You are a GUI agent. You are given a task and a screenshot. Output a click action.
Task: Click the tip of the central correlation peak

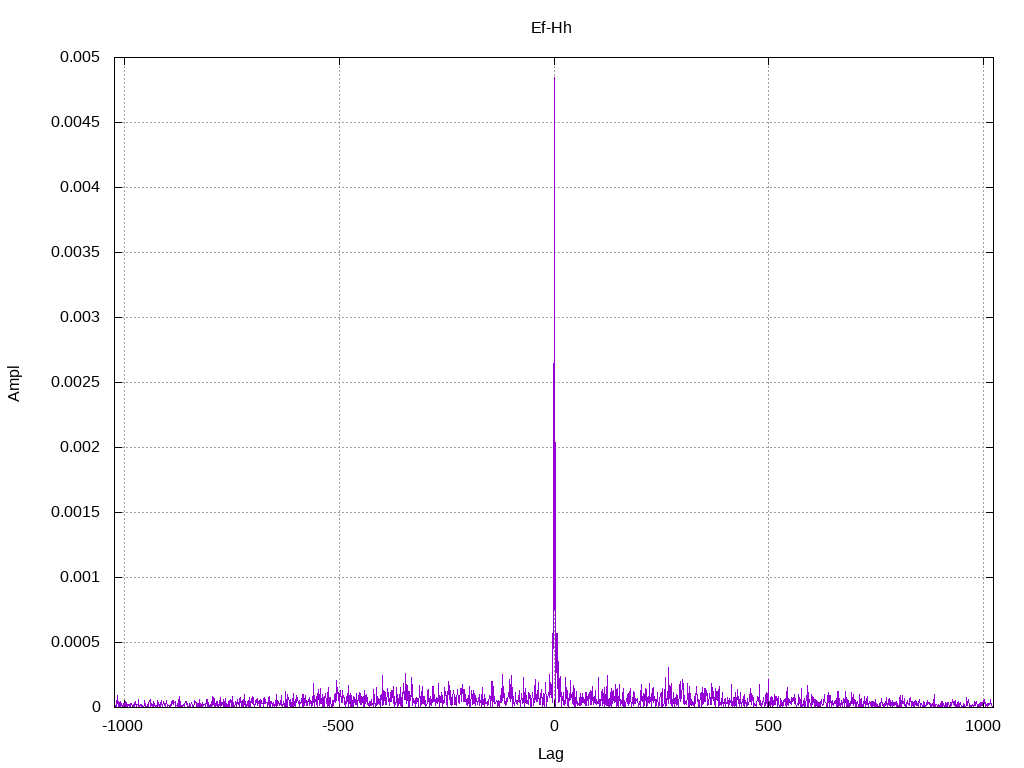[554, 78]
